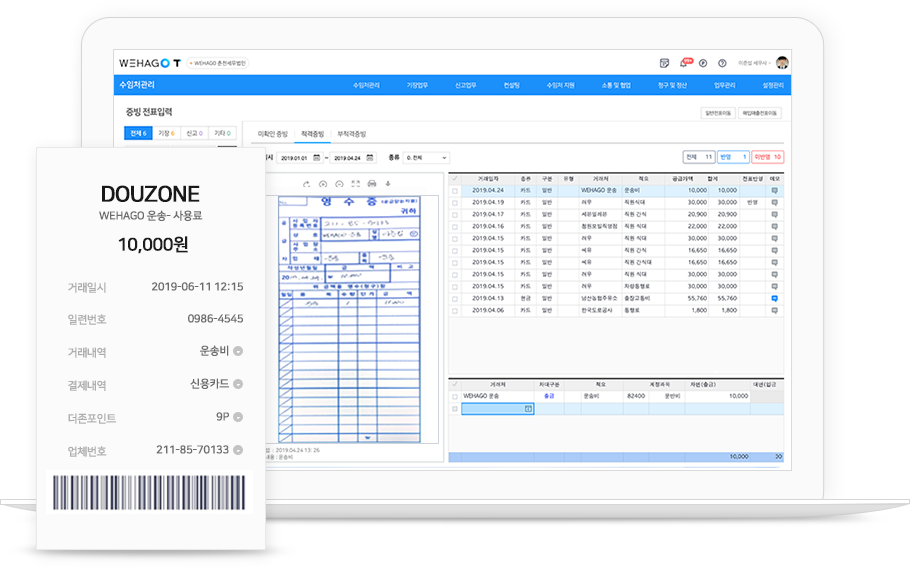Image resolution: width=910 pixels, height=567 pixels.
Task: Open memo icon for 2019.04.24 row
Action: (774, 190)
